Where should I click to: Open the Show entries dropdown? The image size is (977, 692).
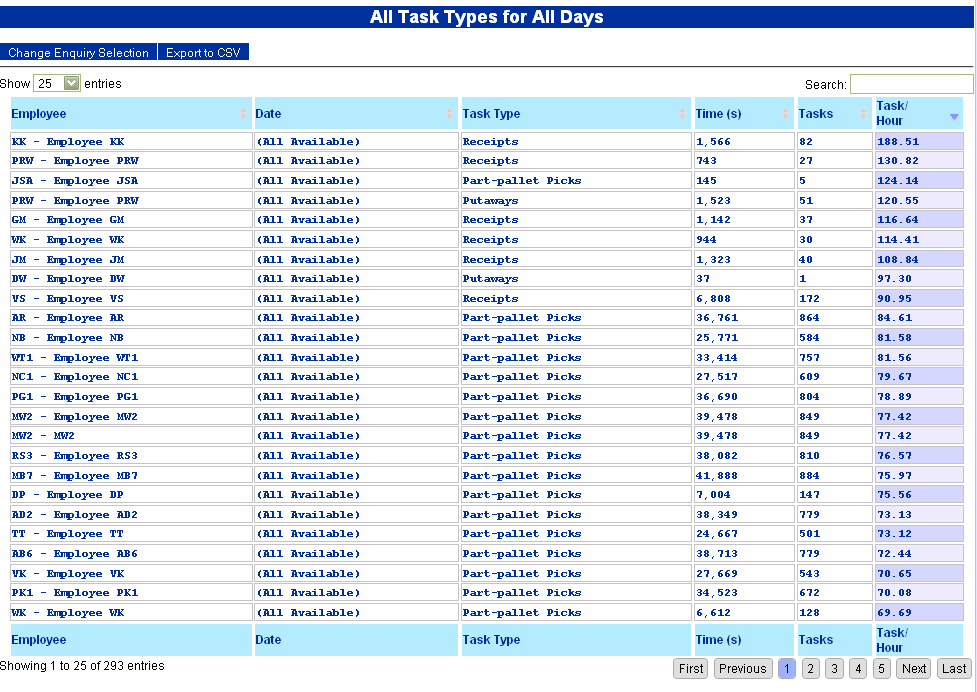57,83
